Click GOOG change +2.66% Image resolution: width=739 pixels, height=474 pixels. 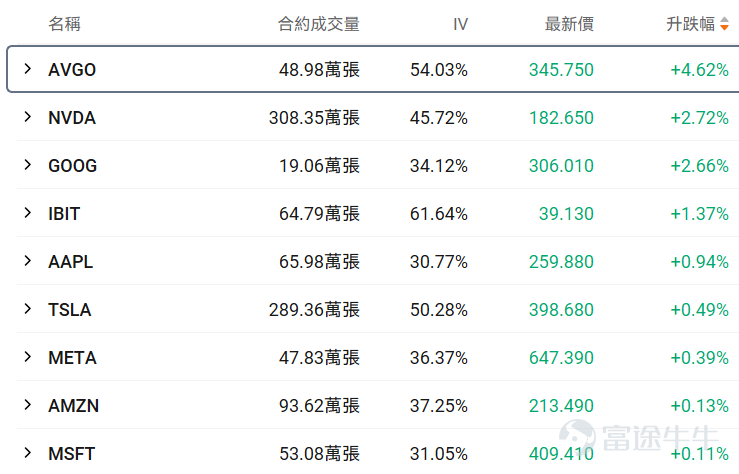tap(700, 166)
